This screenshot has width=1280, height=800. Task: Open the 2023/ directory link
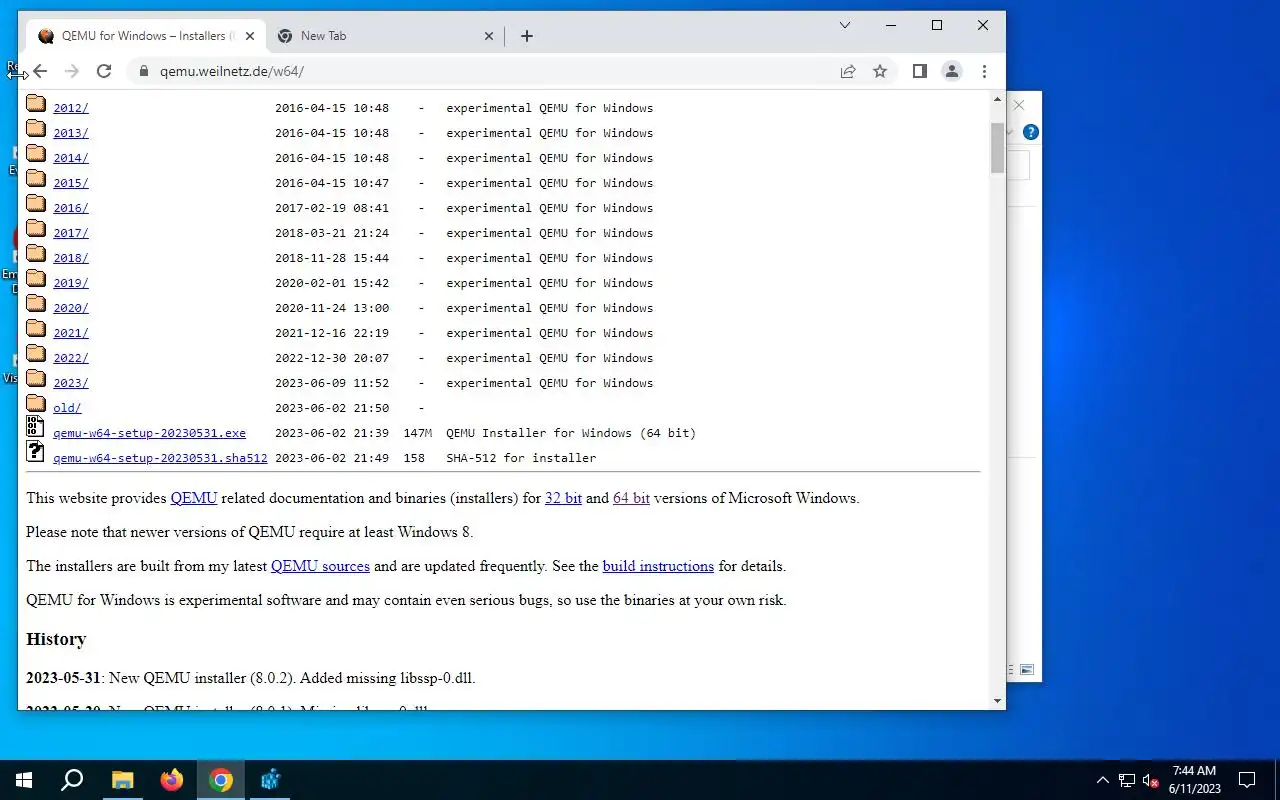point(71,383)
